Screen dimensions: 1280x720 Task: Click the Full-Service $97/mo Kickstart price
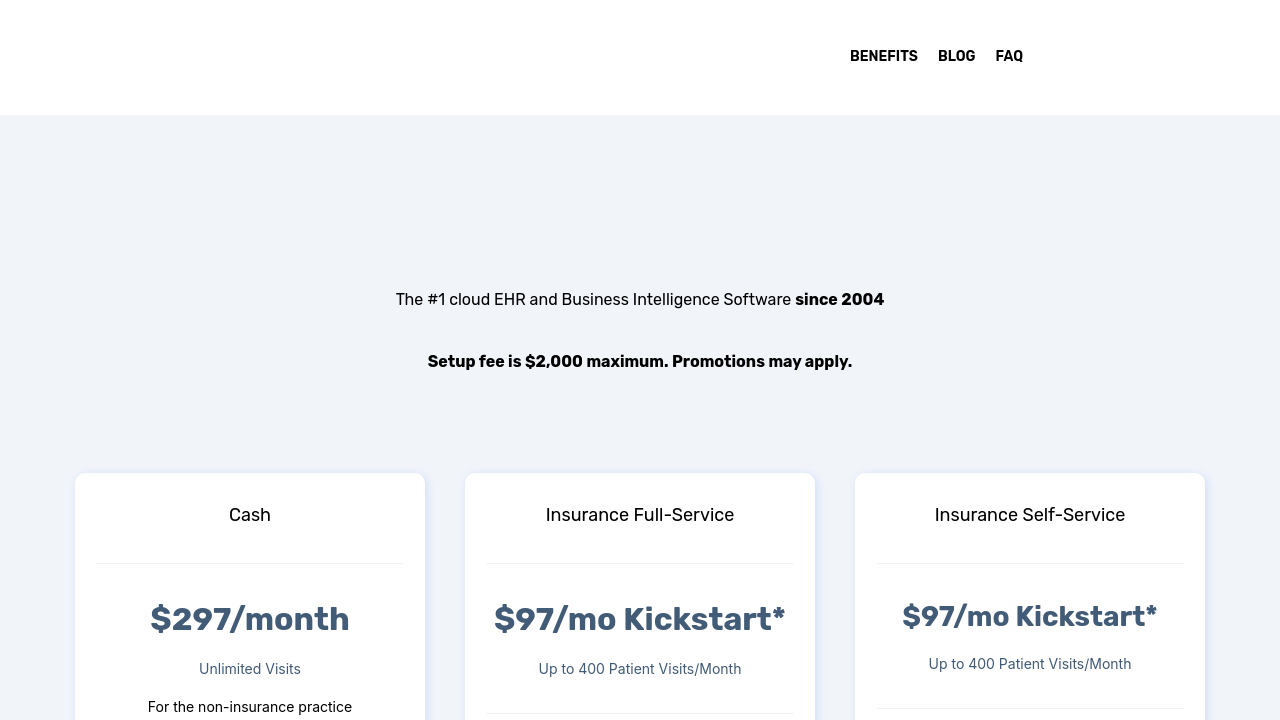(640, 619)
